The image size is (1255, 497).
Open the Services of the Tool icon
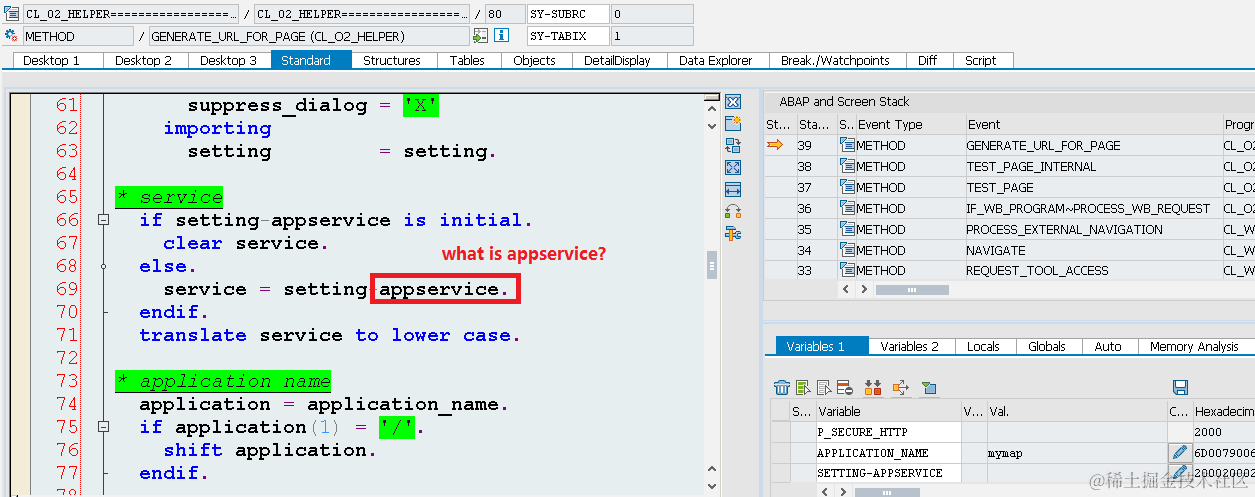tap(733, 234)
